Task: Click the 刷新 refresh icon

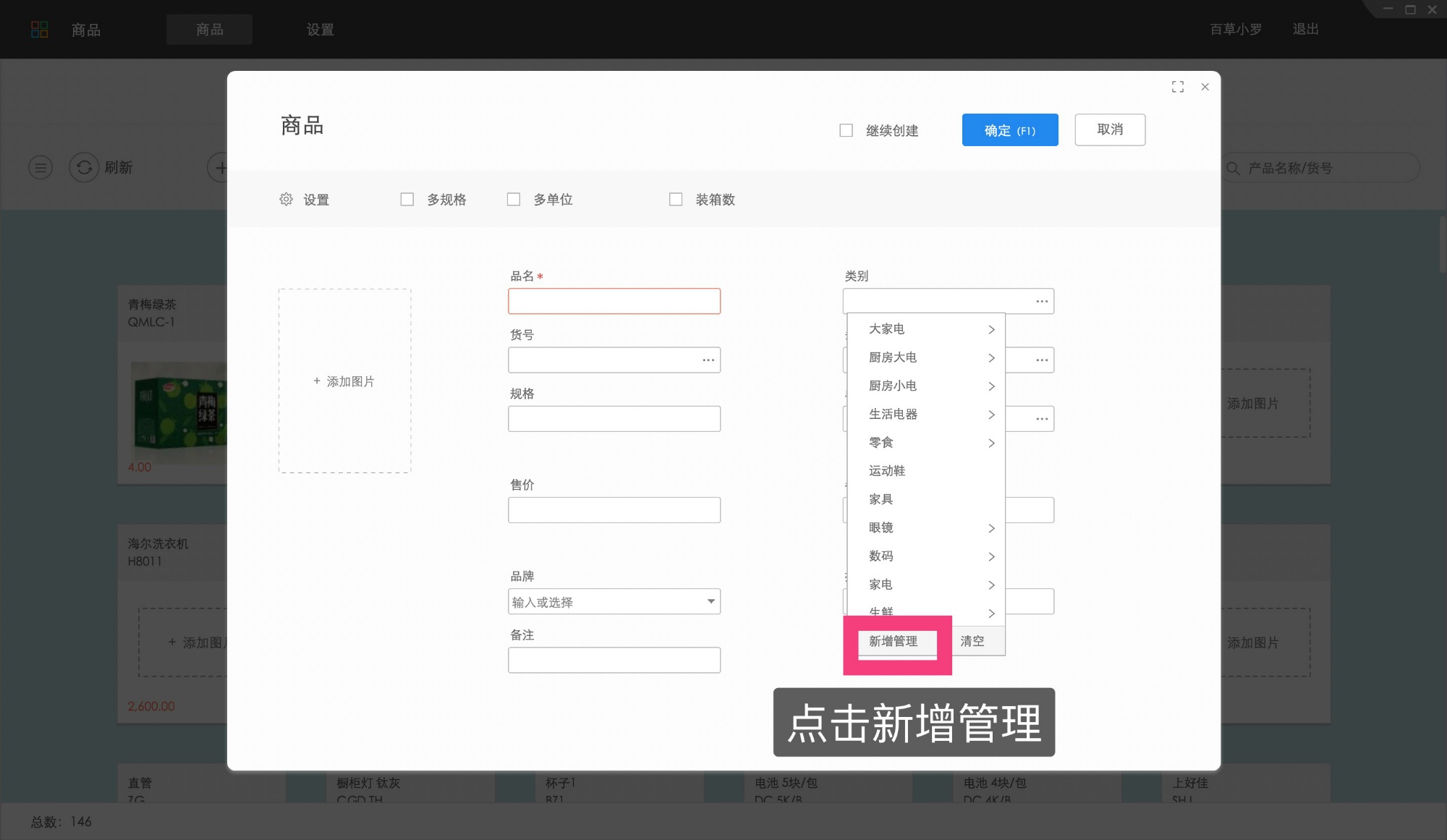Action: pyautogui.click(x=85, y=167)
